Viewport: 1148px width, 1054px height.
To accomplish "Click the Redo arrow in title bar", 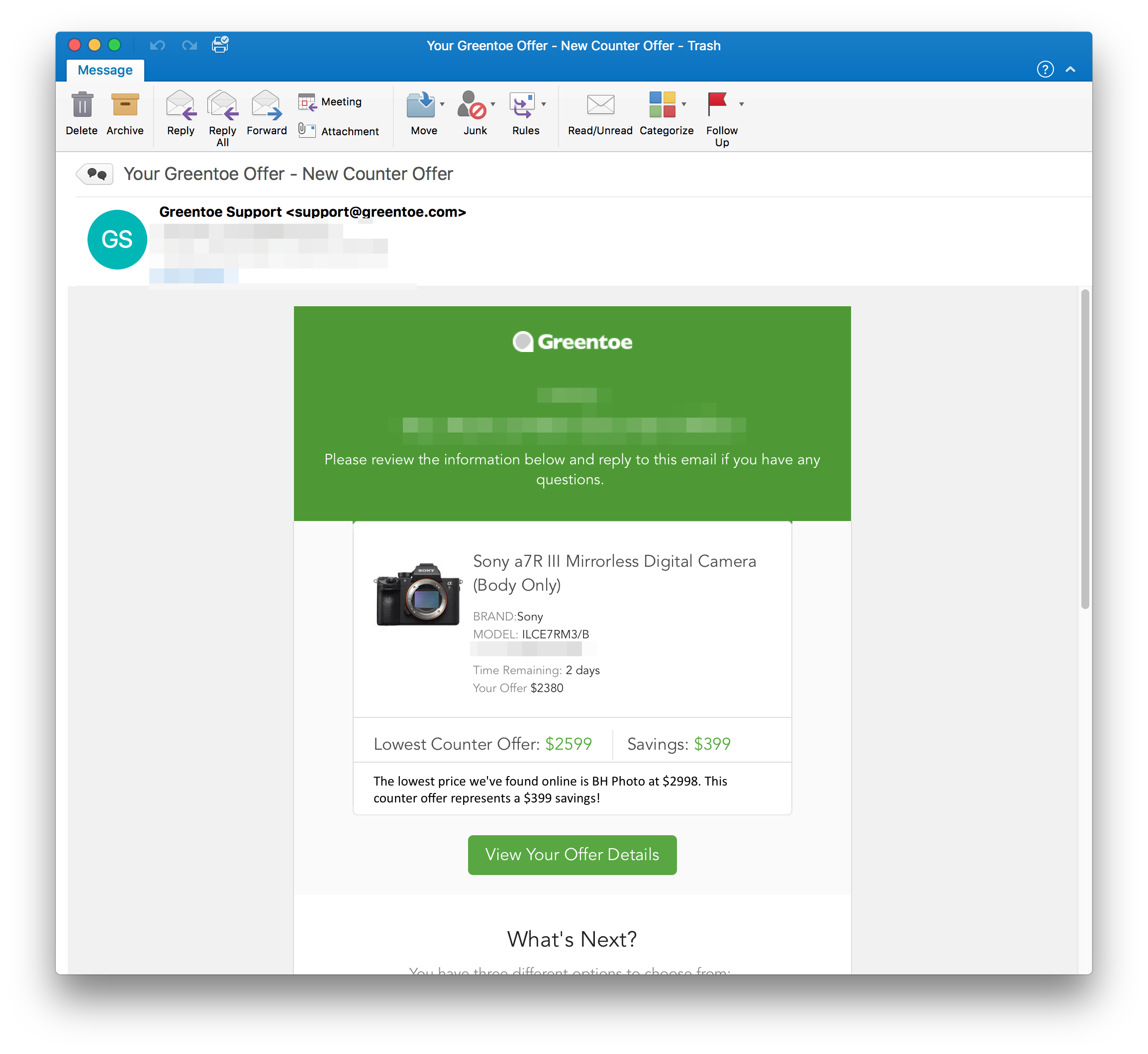I will pos(190,45).
